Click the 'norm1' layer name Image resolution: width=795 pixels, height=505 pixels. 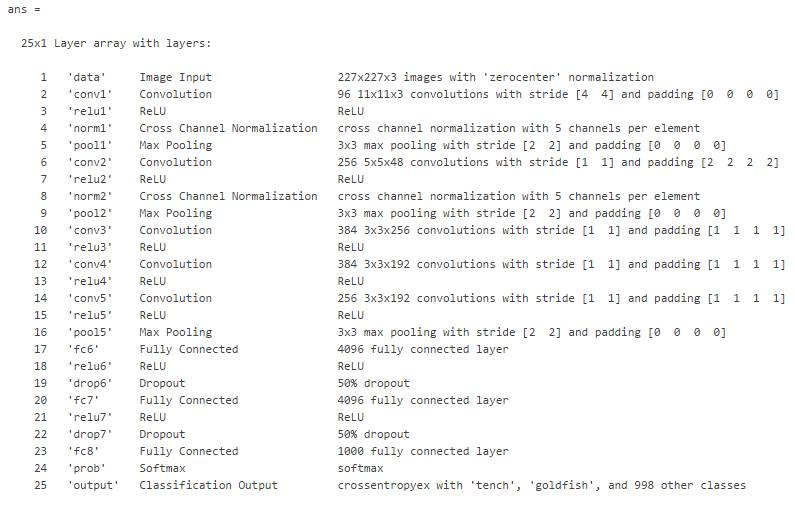pos(90,128)
